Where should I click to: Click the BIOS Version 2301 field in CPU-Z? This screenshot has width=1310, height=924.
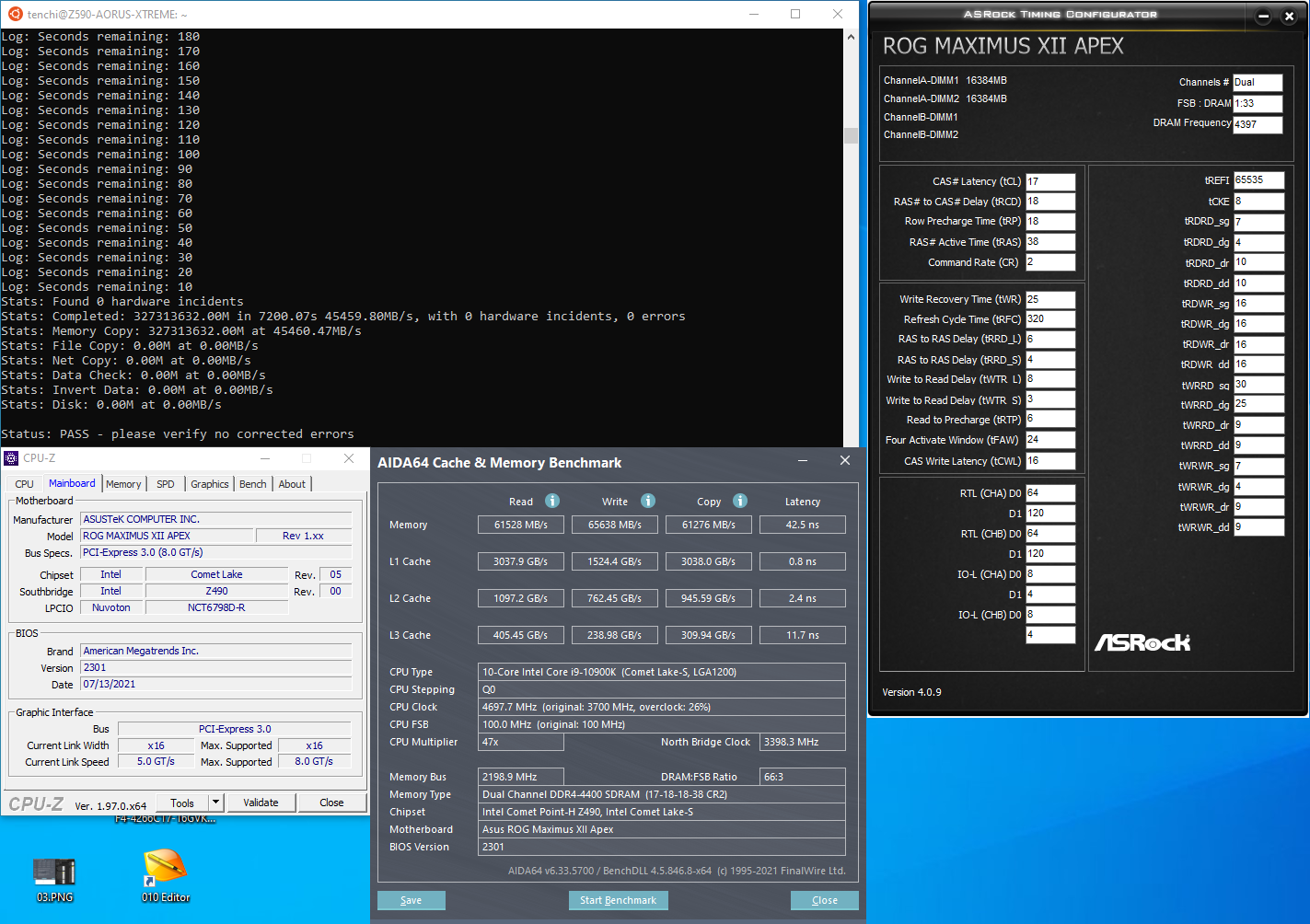pyautogui.click(x=215, y=667)
